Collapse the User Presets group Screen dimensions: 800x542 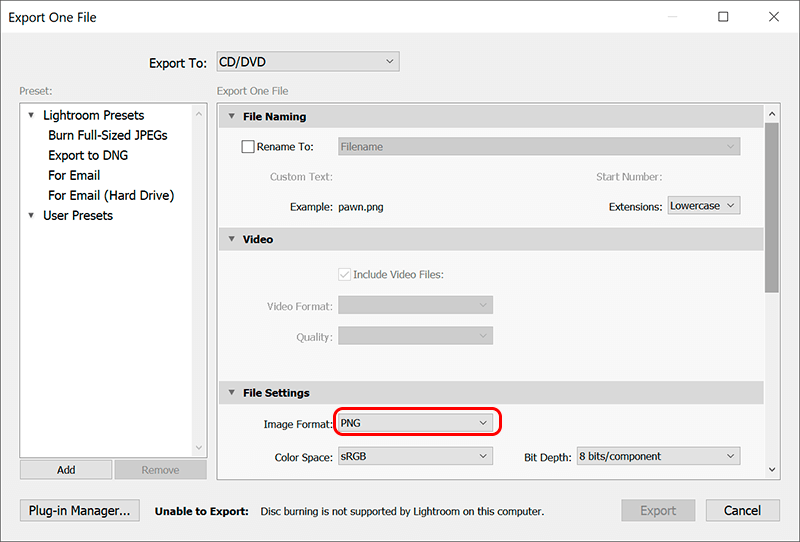click(31, 215)
